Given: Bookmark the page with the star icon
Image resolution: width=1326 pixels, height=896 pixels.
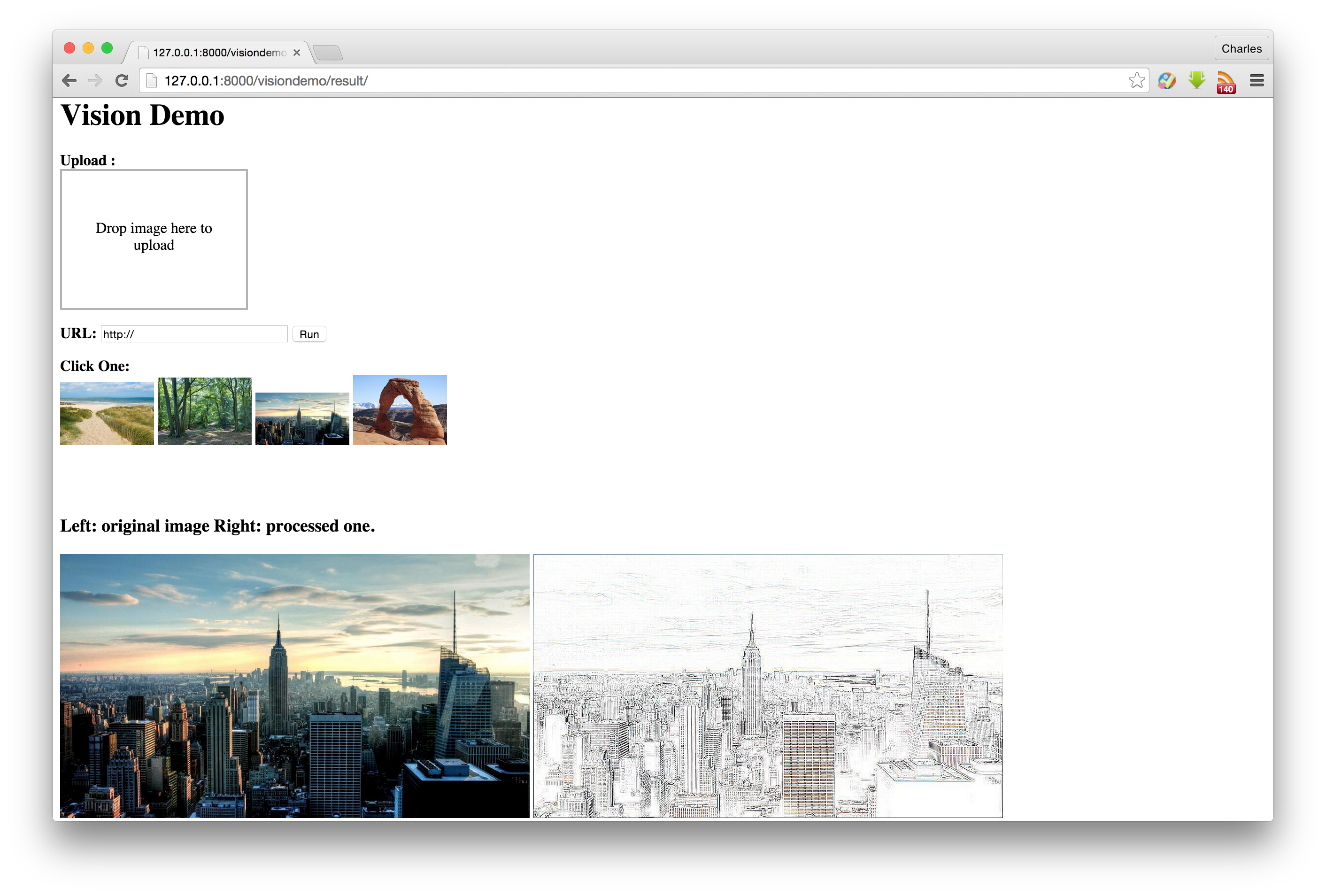Looking at the screenshot, I should [x=1136, y=80].
